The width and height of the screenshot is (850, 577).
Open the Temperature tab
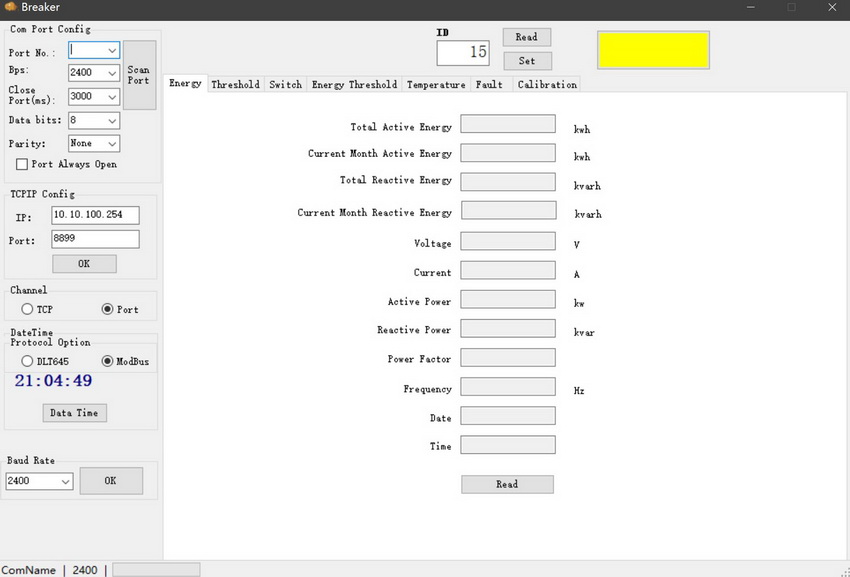click(435, 85)
